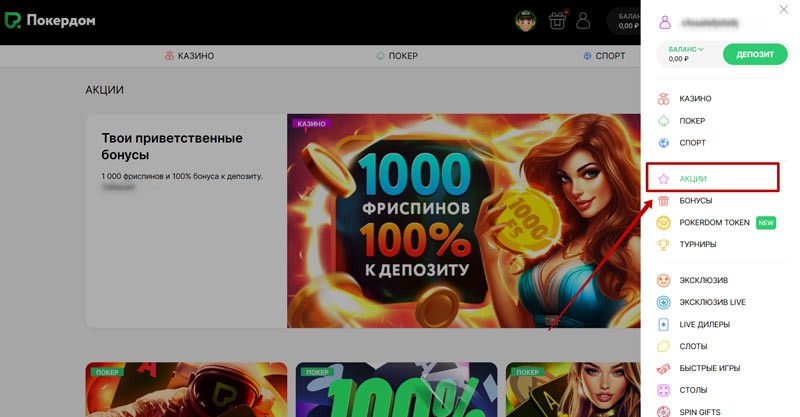This screenshot has height=417, width=800.
Task: Click the trophy icon beside ТУРНИРЫ
Action: (663, 244)
